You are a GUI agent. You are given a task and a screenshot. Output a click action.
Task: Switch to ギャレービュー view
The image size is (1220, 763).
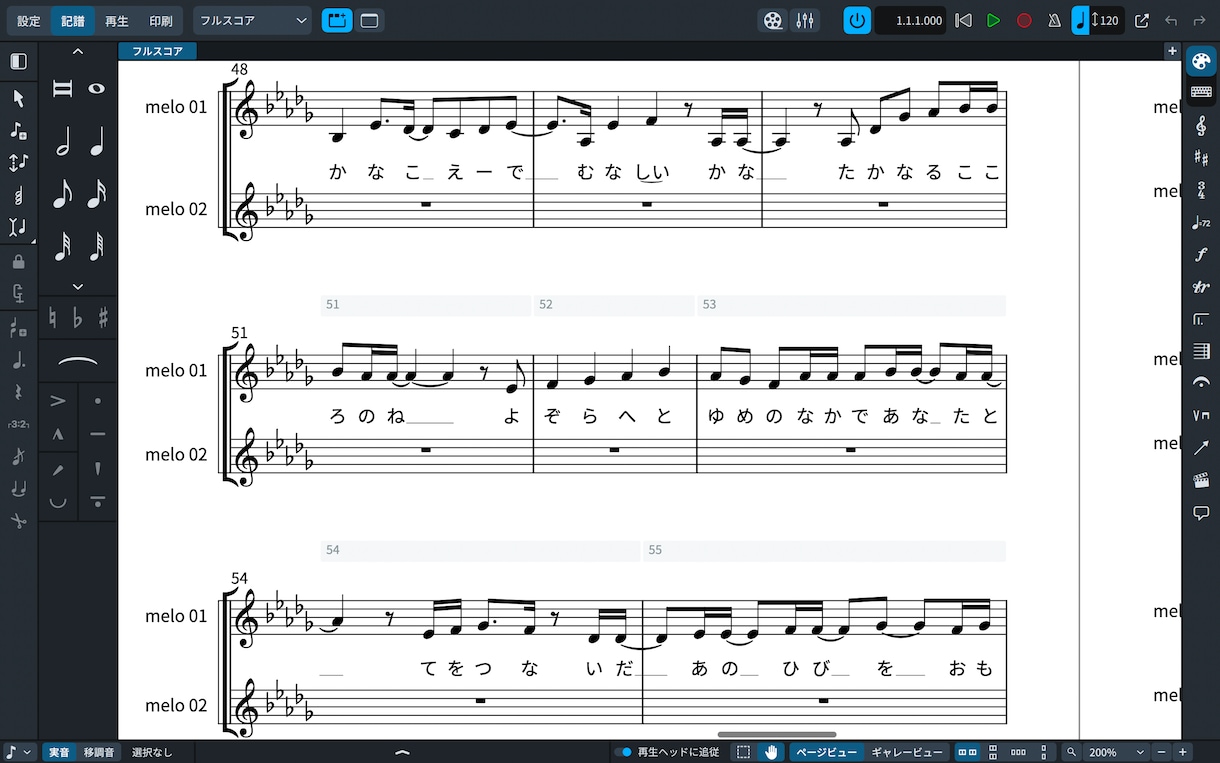click(x=907, y=752)
